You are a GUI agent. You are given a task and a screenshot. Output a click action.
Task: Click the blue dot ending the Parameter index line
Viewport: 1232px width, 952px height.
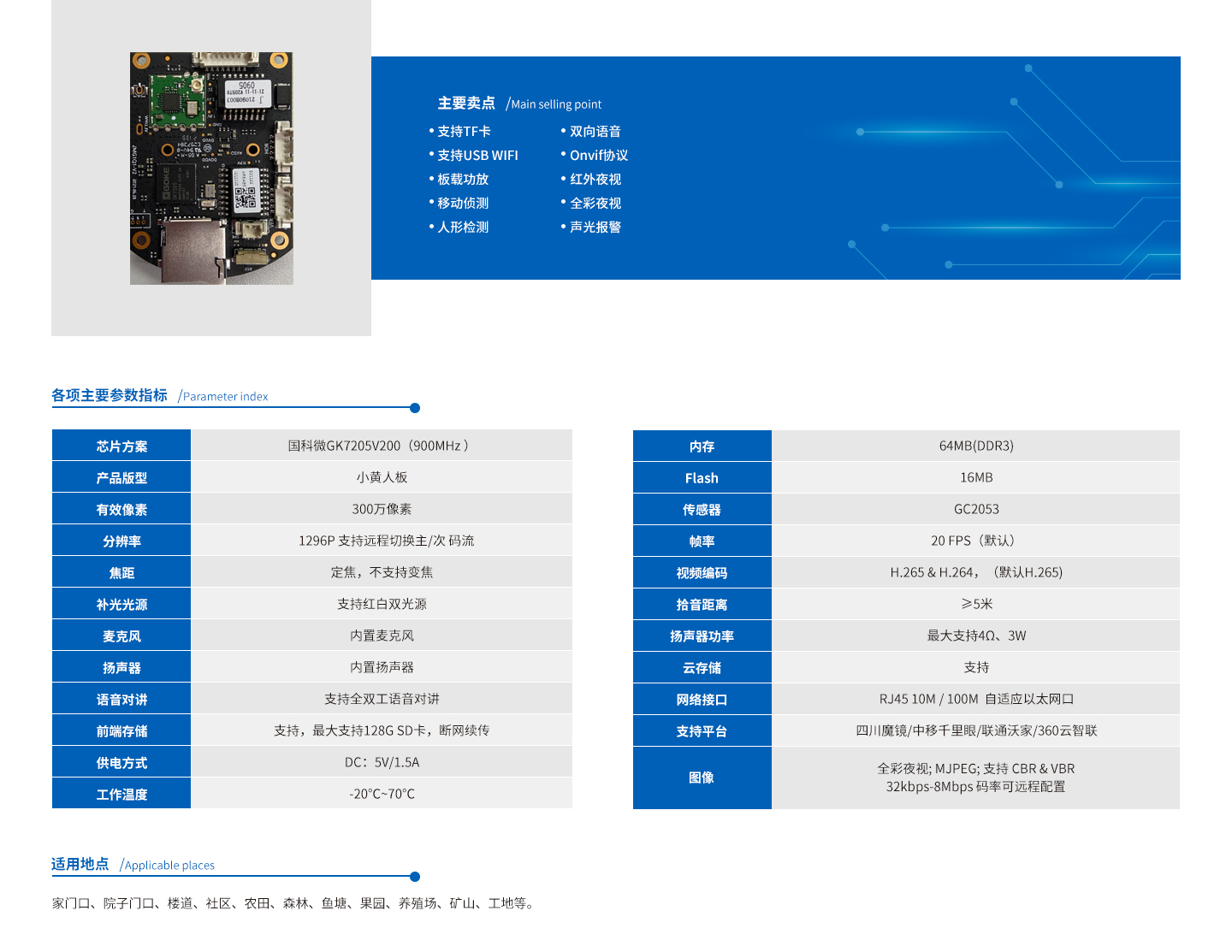pos(415,408)
